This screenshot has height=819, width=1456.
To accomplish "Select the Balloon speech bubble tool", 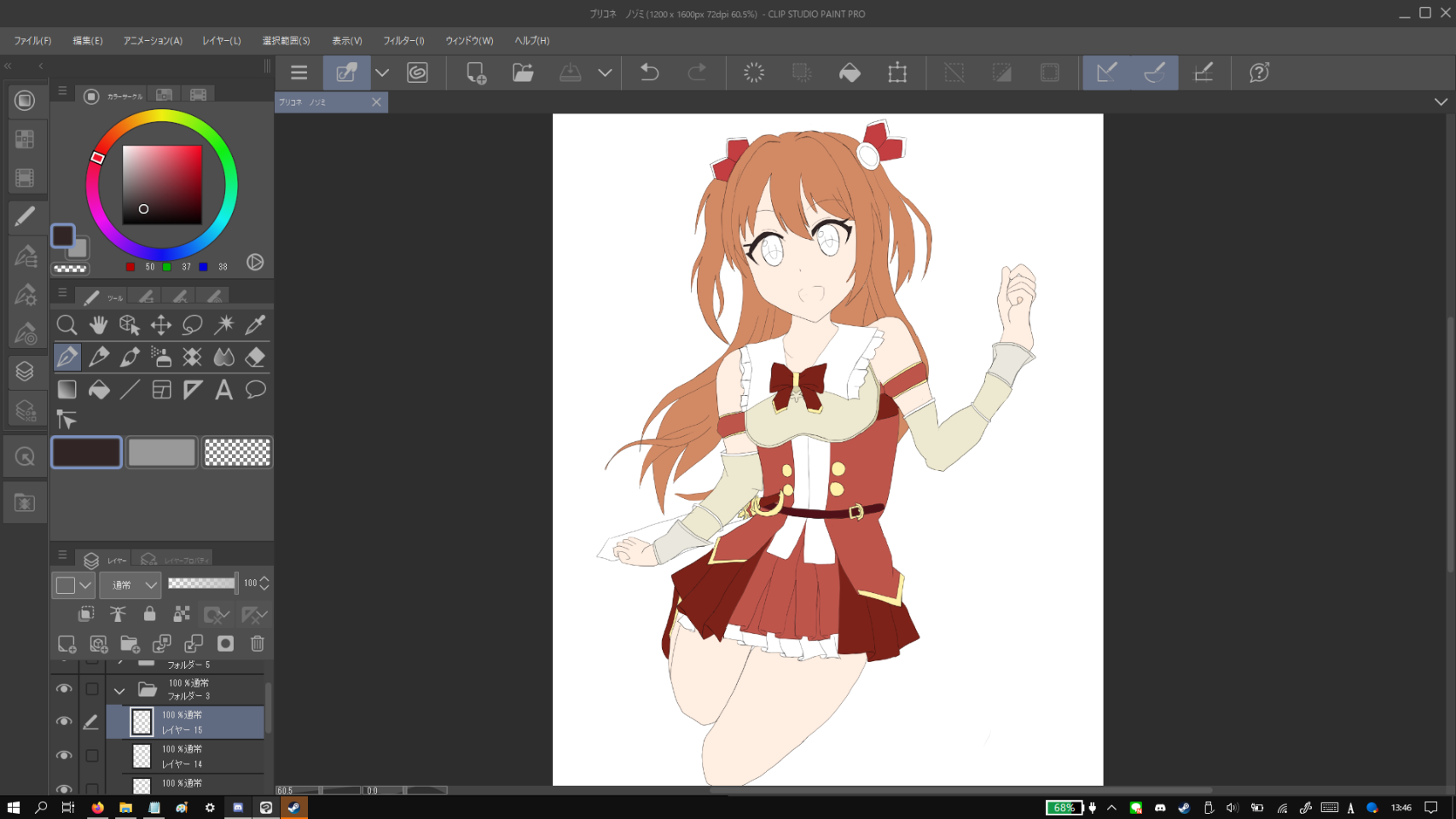I will [x=255, y=390].
